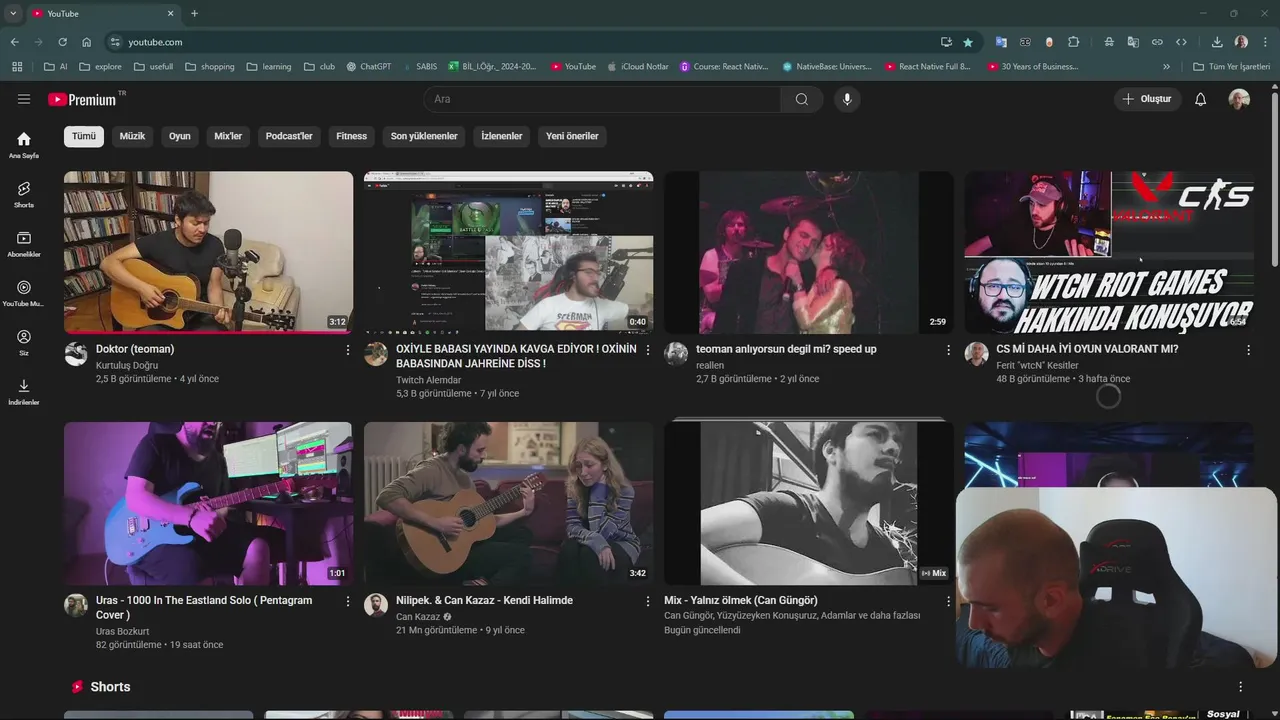Open Chrome three-dot menu
This screenshot has height=720, width=1280.
1265,42
